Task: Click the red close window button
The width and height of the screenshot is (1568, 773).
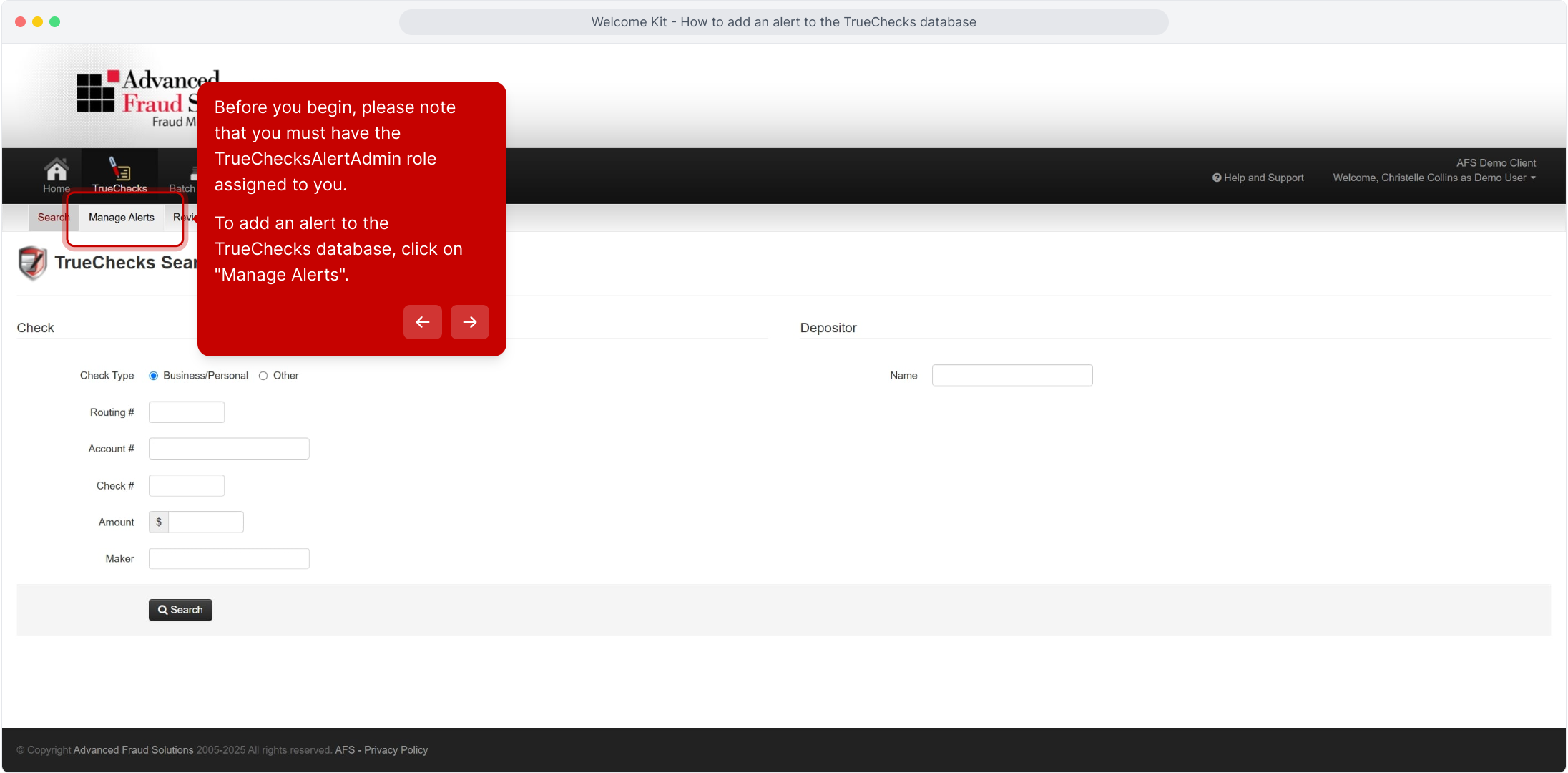Action: coord(21,22)
